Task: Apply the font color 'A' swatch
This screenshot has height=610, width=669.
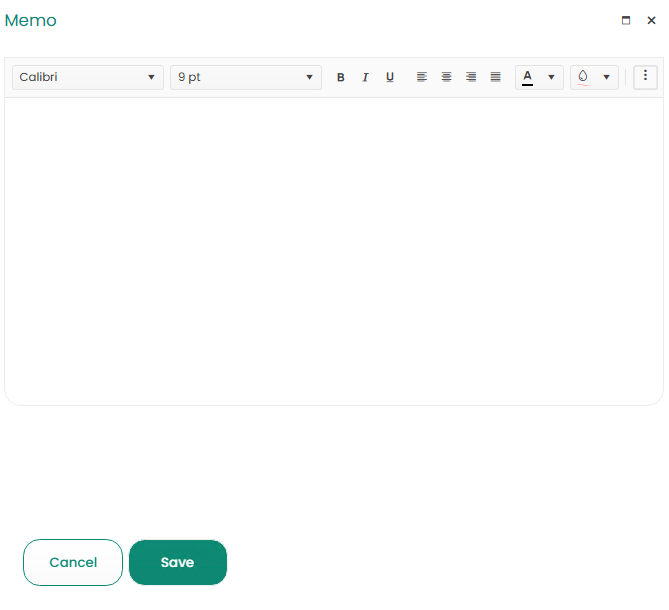Action: click(527, 77)
